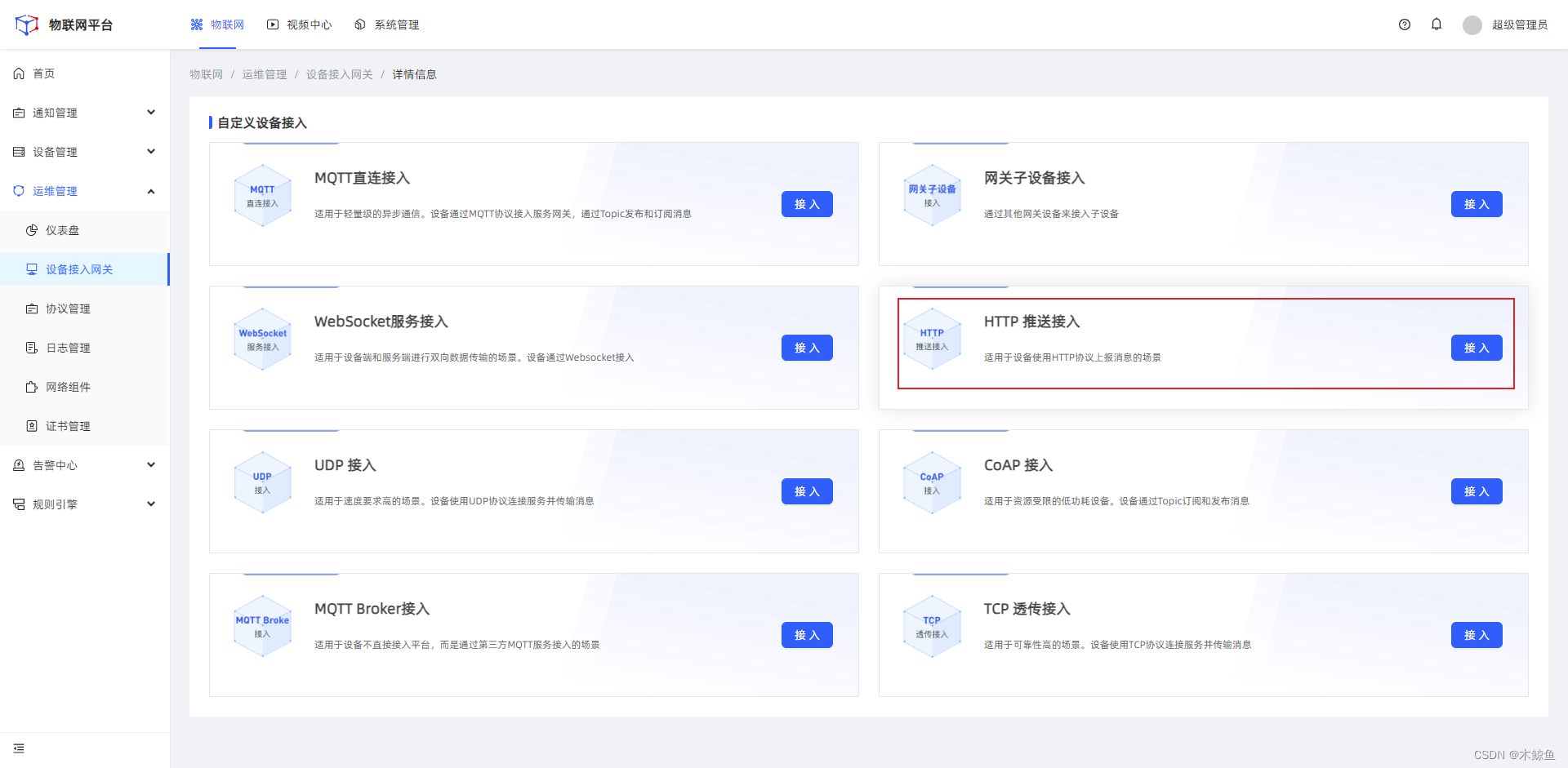Screen dimensions: 1568x768
Task: Open the notification bell icon
Action: (x=1437, y=24)
